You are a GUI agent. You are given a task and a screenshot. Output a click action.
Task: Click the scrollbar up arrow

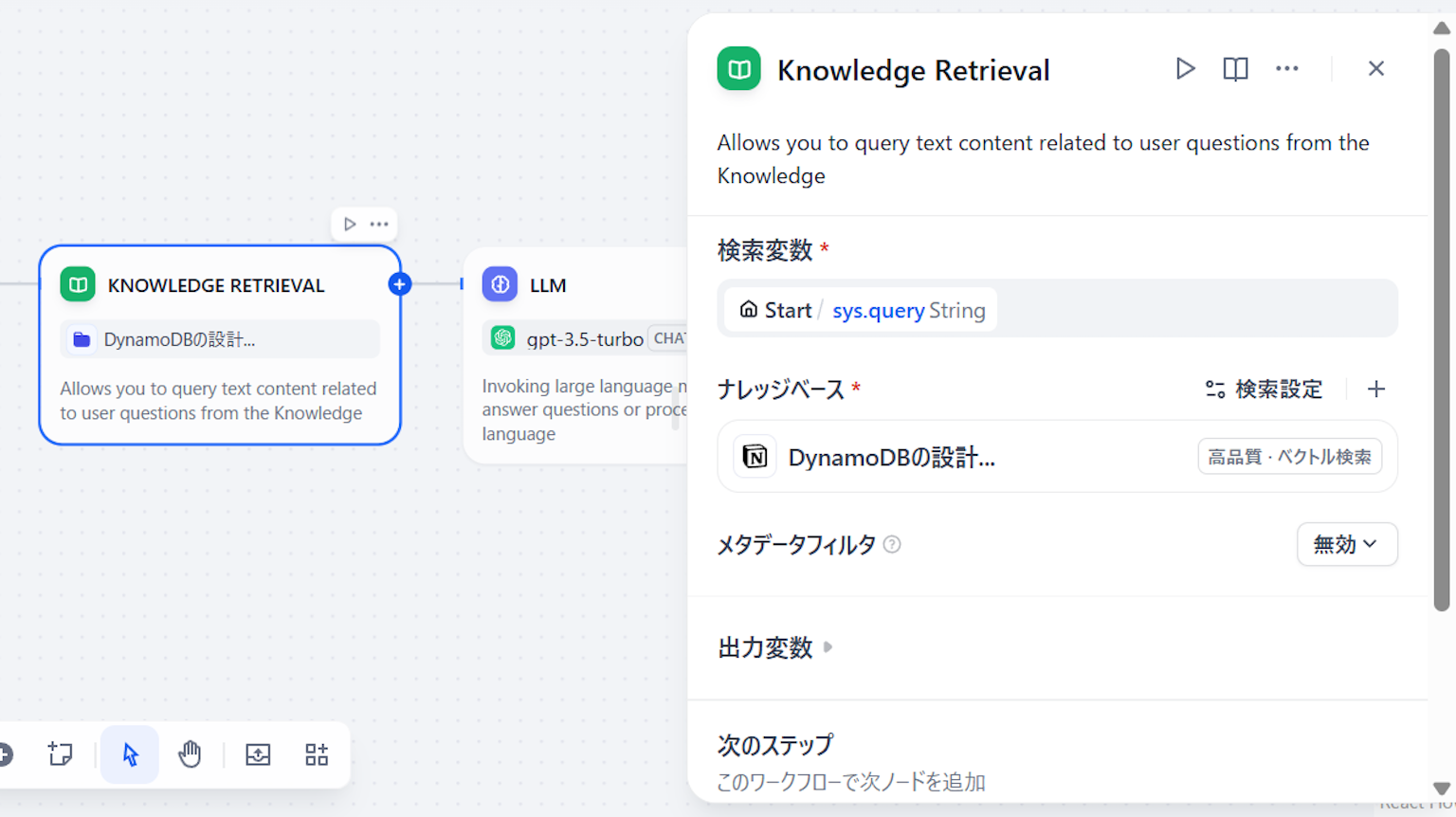point(1442,27)
